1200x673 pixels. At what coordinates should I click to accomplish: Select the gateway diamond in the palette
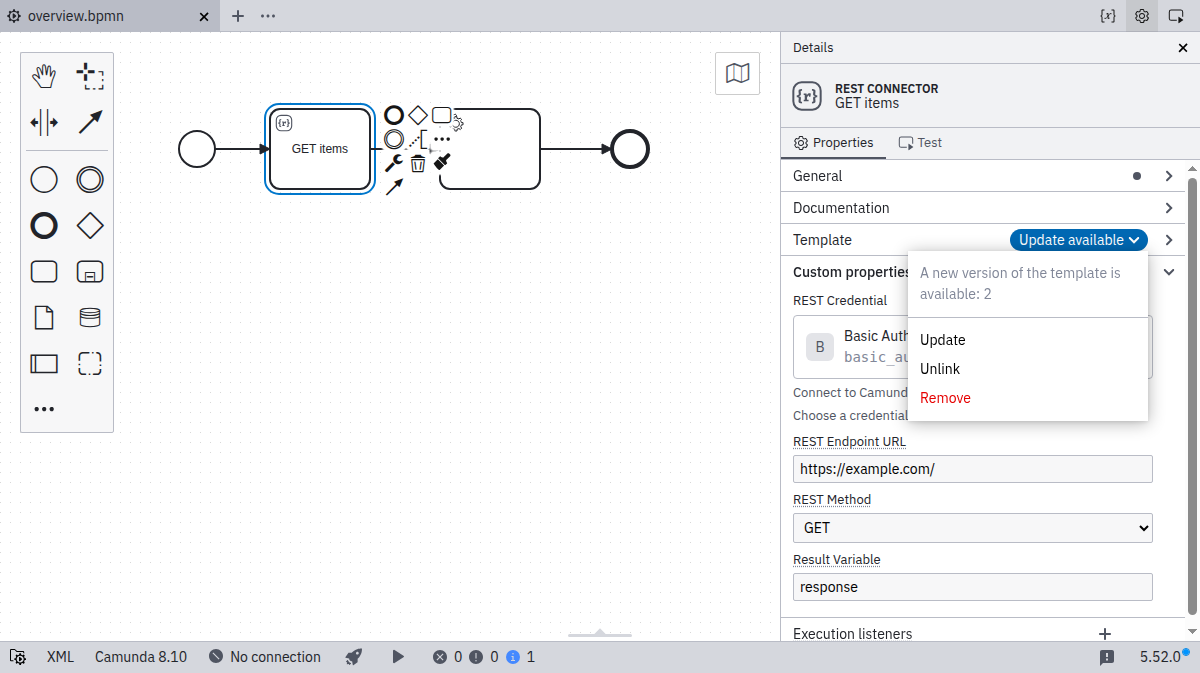click(90, 226)
